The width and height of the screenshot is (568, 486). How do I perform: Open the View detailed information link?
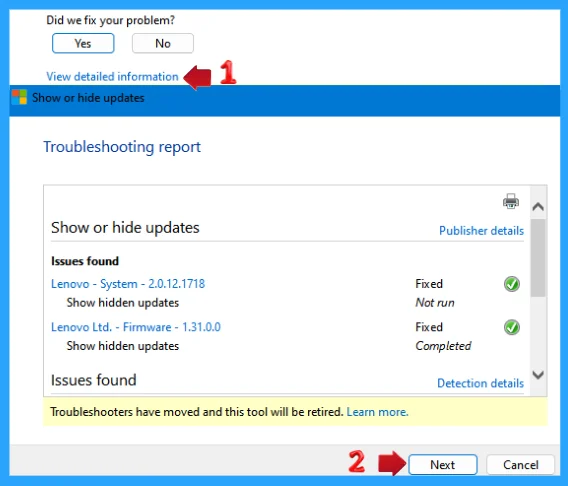click(x=112, y=76)
